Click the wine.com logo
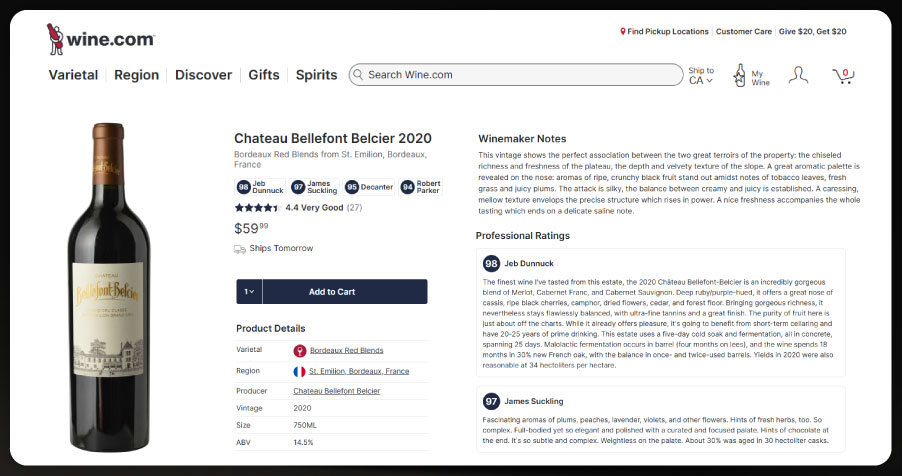902x476 pixels. click(x=100, y=39)
